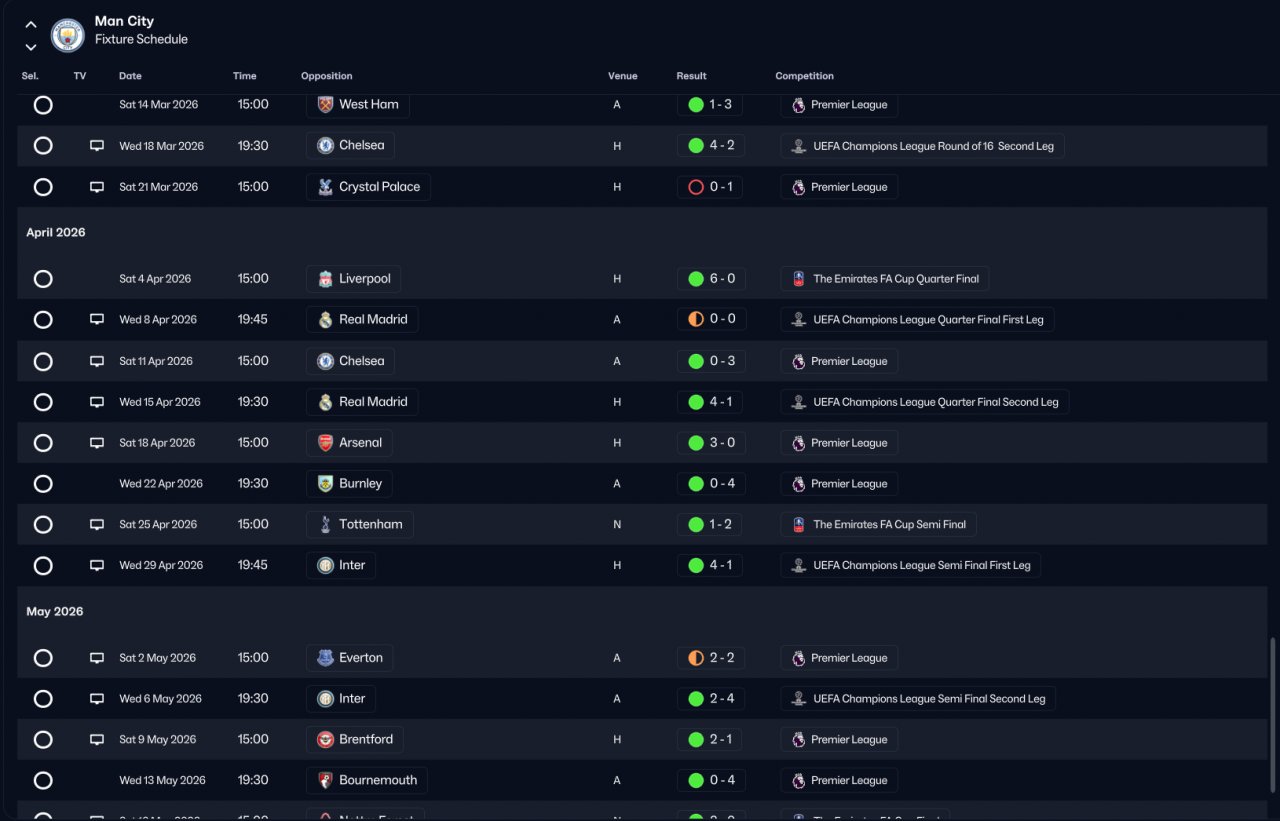Click the Liverpool badge in the FA Cup Quarter Final row
The width and height of the screenshot is (1280, 821).
point(325,279)
